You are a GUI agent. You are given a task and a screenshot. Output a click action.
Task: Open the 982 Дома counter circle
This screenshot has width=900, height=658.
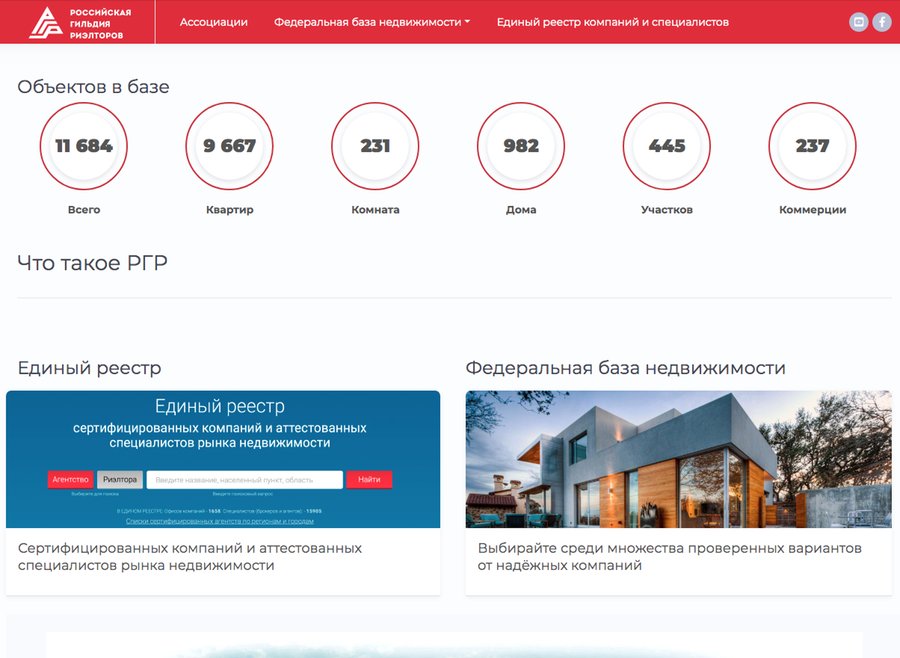pyautogui.click(x=521, y=146)
